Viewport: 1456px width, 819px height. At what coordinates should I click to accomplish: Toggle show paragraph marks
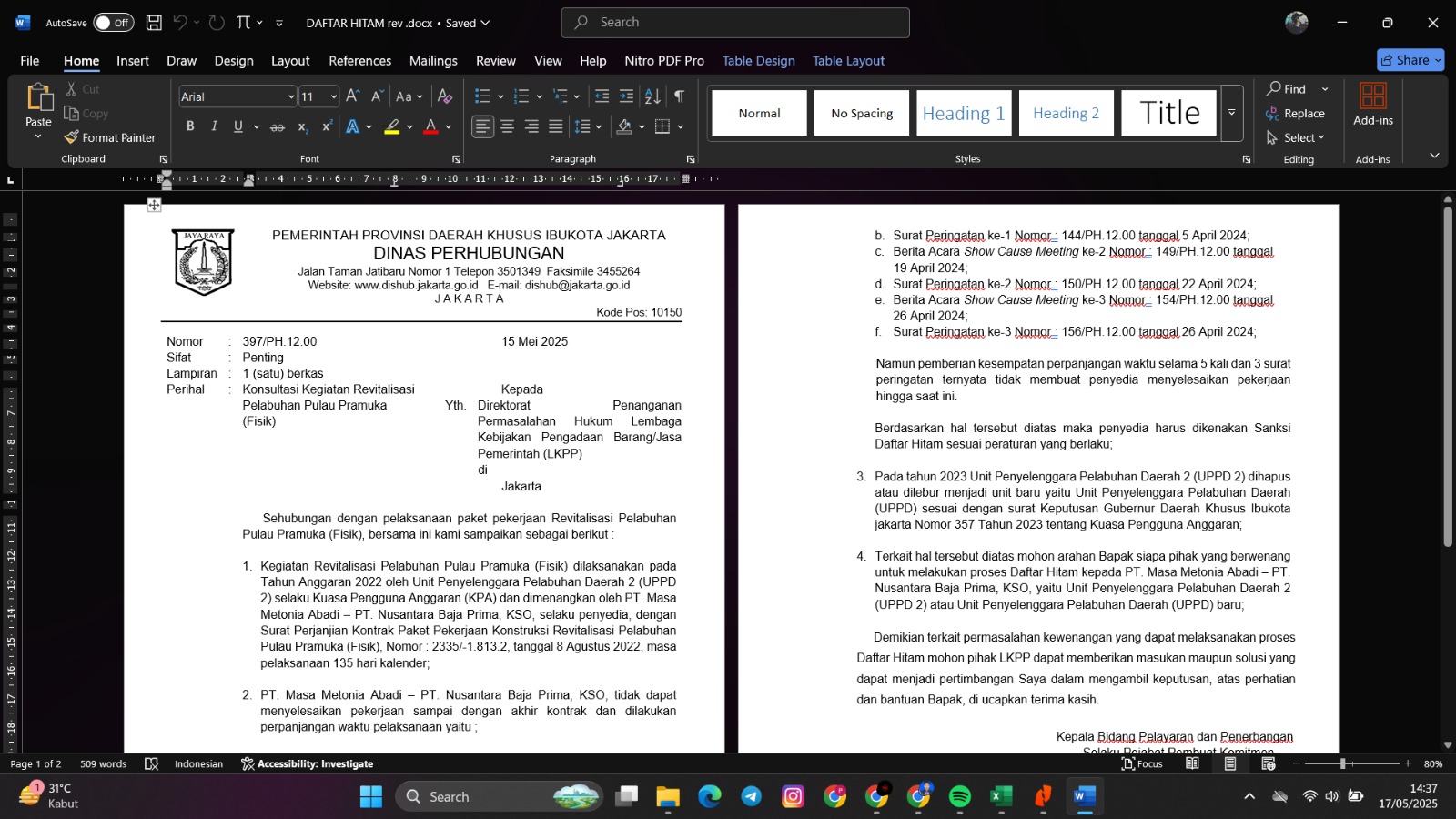coord(679,96)
